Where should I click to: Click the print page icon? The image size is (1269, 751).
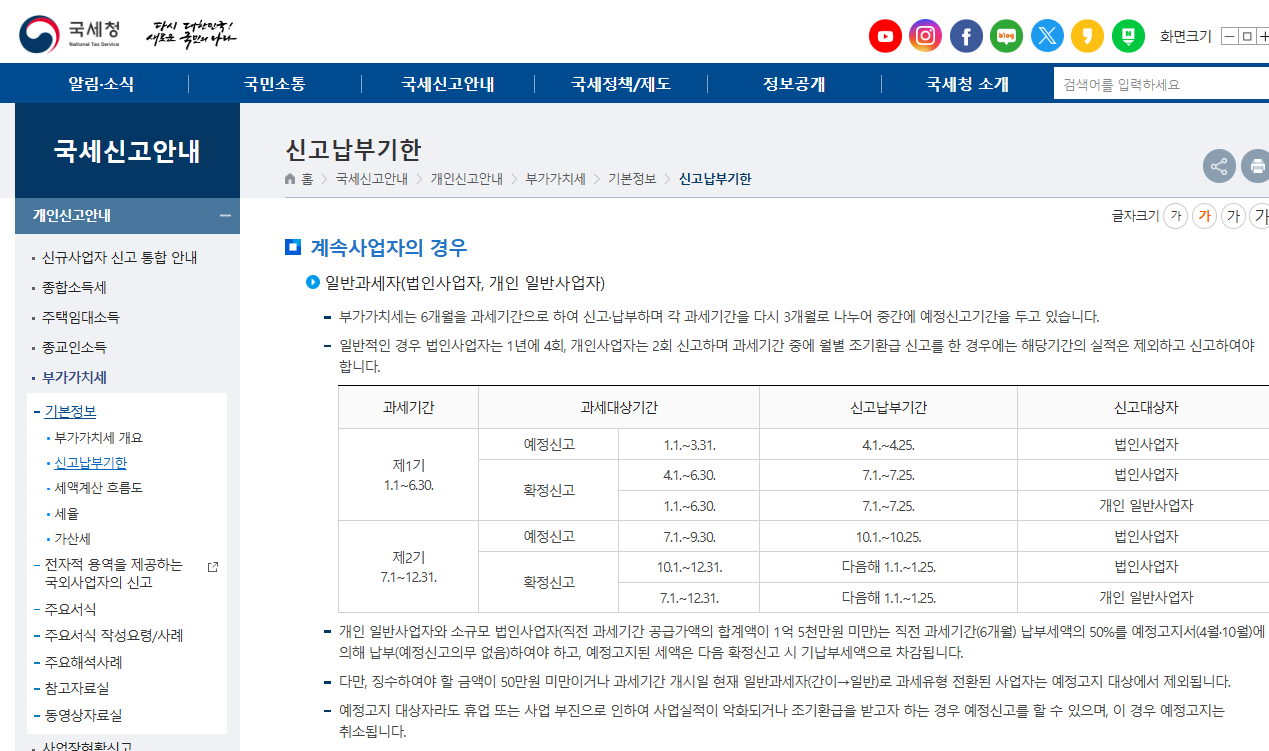coord(1256,166)
